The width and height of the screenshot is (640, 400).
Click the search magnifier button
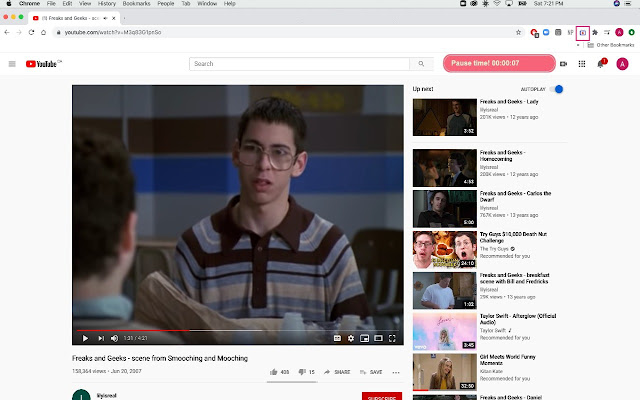tap(421, 64)
